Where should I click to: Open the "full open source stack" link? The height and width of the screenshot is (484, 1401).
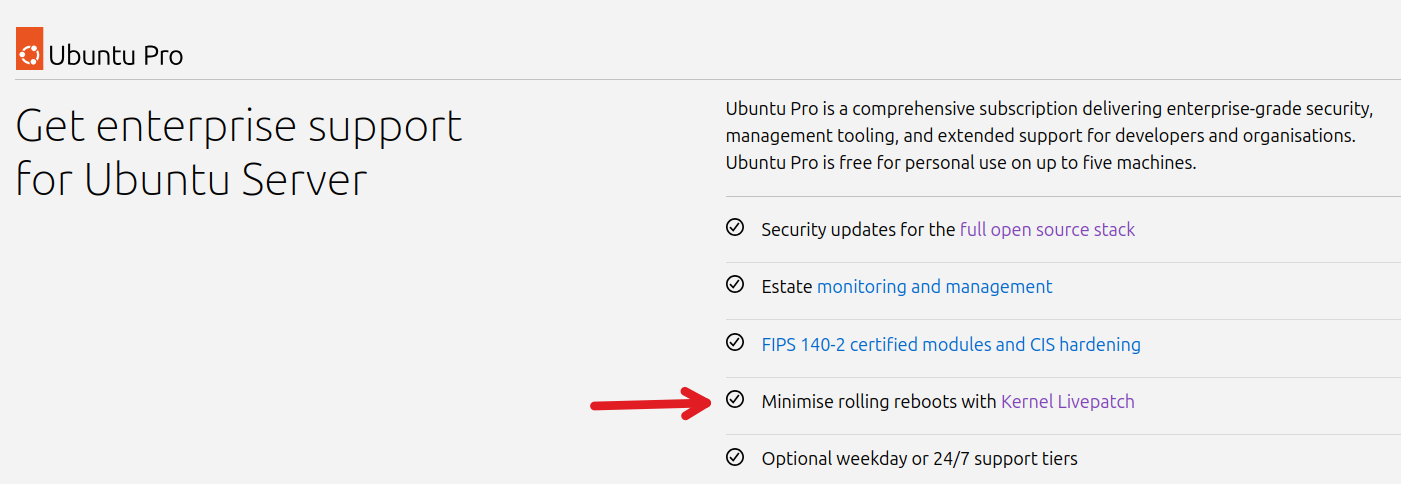pyautogui.click(x=1047, y=230)
